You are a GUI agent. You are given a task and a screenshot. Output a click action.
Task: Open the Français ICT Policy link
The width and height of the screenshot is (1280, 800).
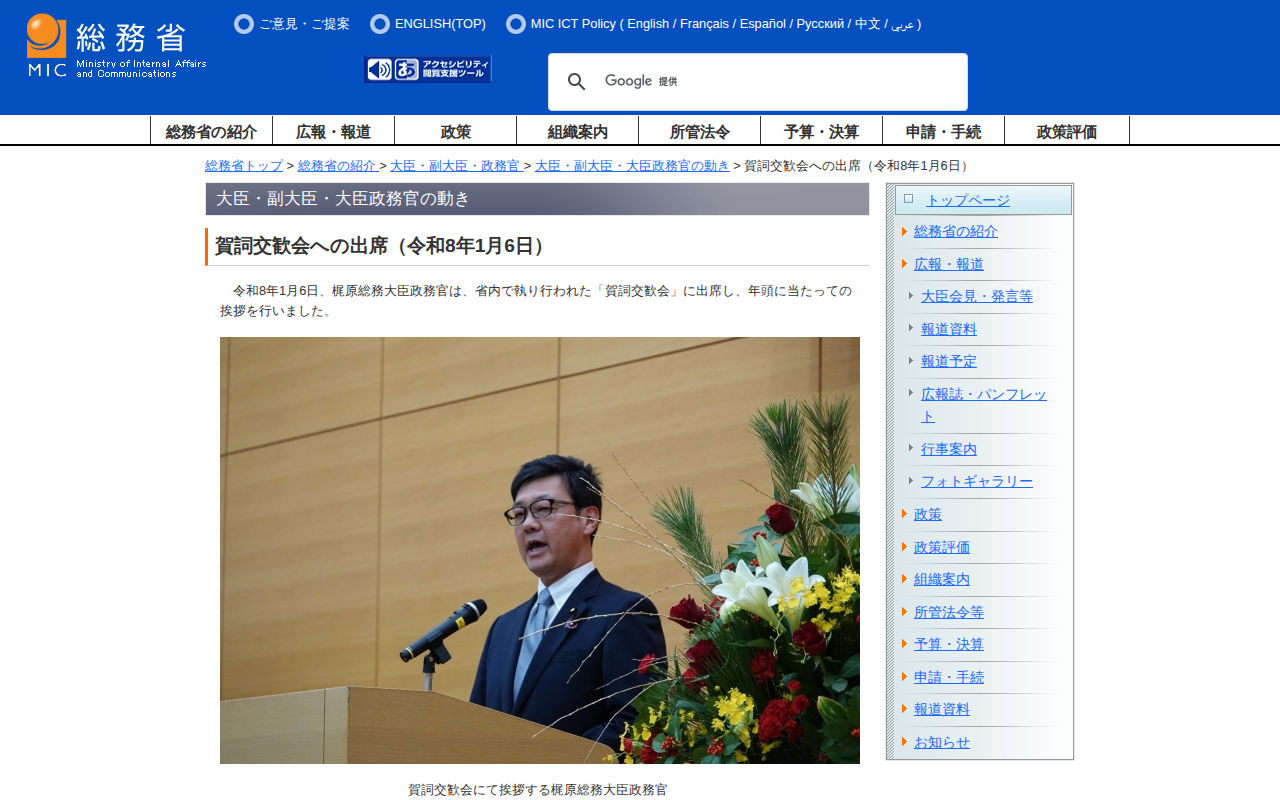[x=704, y=24]
